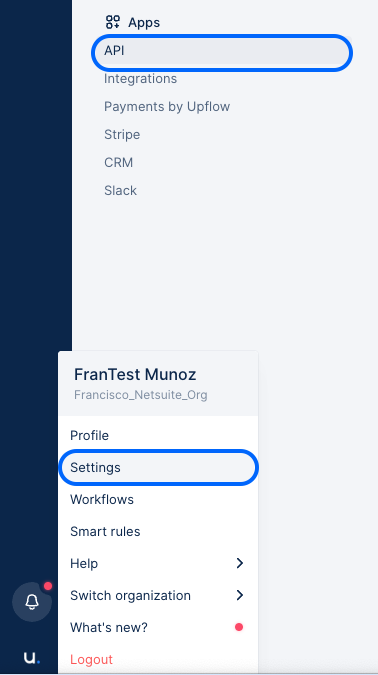The width and height of the screenshot is (378, 675).
Task: Click the Apps grid icon
Action: (x=113, y=22)
